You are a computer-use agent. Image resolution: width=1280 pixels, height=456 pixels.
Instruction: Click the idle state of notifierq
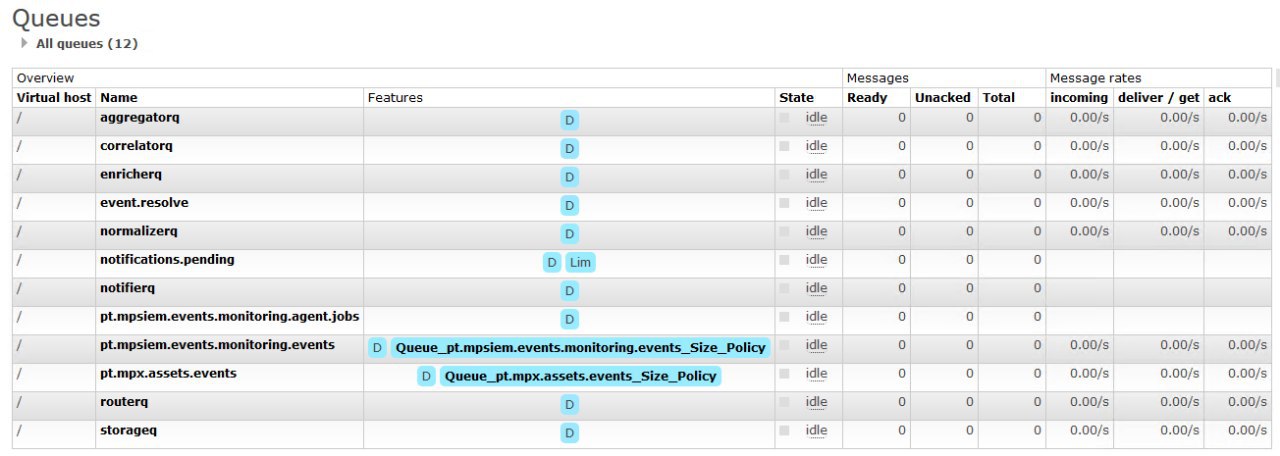[817, 288]
